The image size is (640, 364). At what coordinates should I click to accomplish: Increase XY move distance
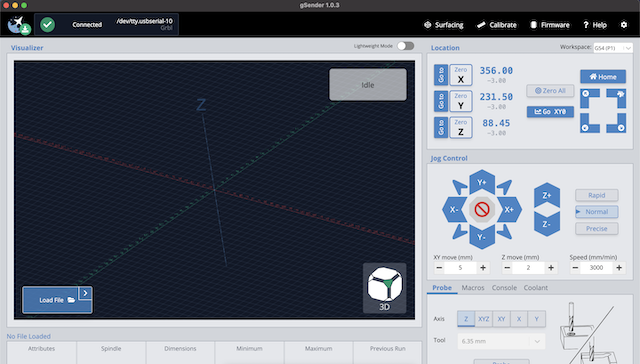coord(483,268)
